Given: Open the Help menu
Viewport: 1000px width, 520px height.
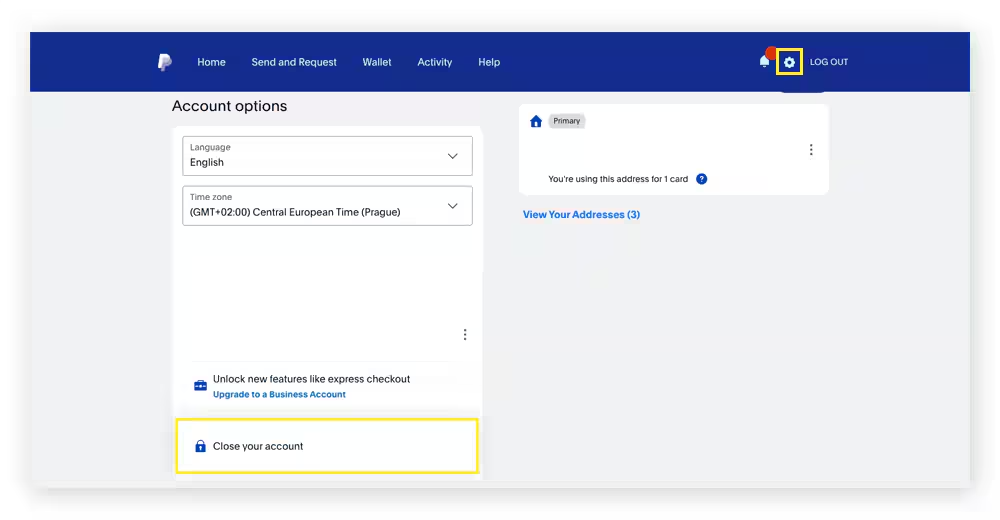Looking at the screenshot, I should point(489,62).
